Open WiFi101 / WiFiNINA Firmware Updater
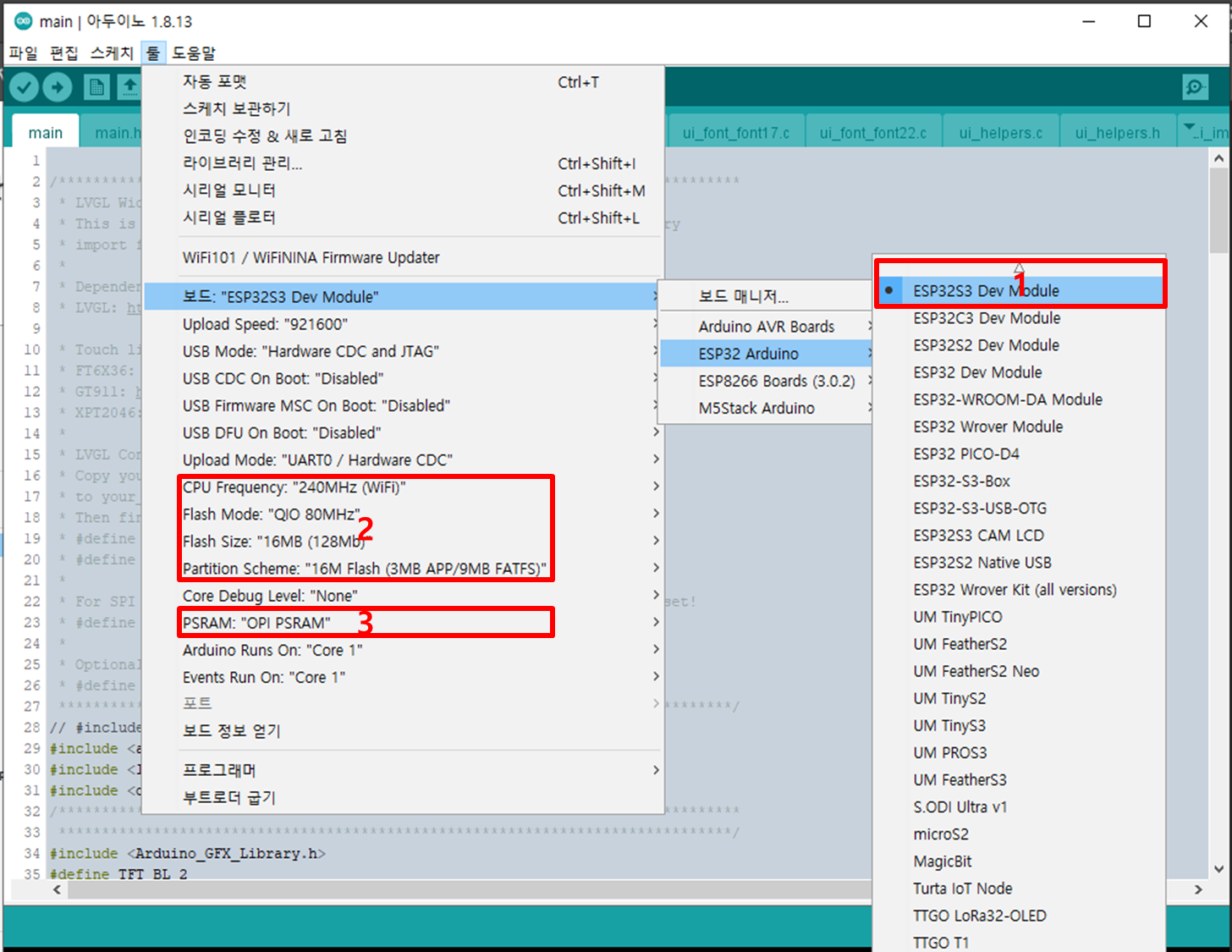Screen dimensions: 1232x952 pyautogui.click(x=404, y=257)
